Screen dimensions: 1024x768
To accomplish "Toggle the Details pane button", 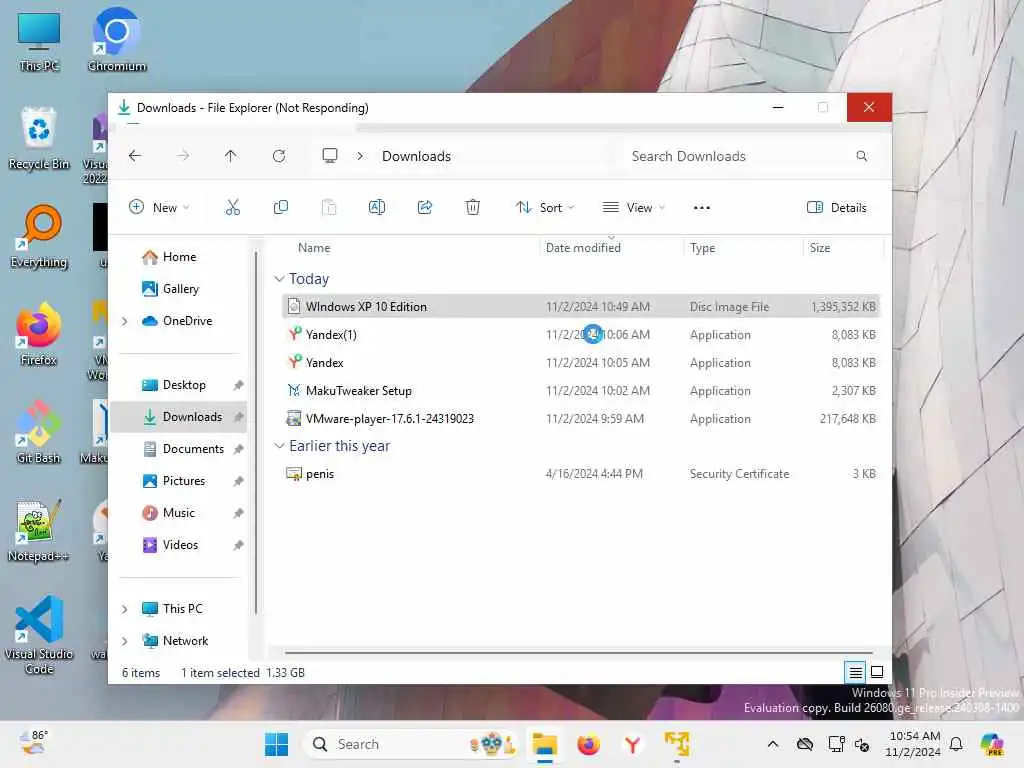I will pos(837,208).
